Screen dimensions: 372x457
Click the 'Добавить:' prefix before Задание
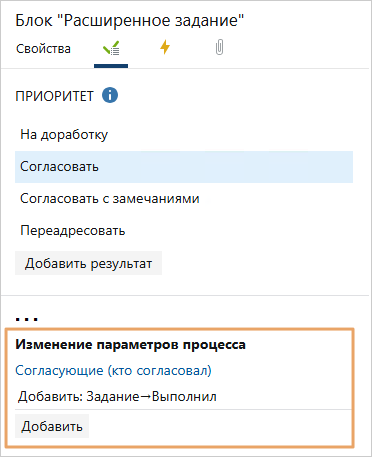(50, 397)
